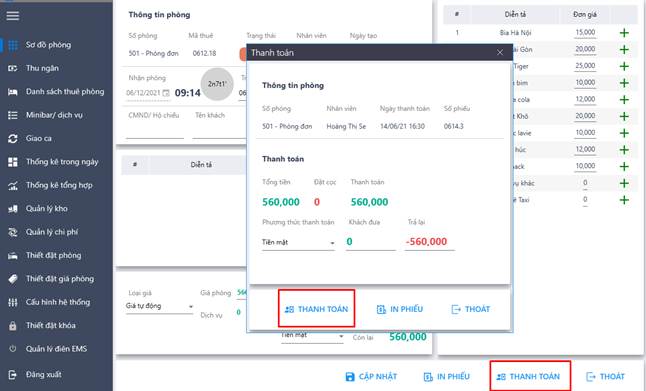Open the Loại giá dropdown
646x391 pixels.
(x=159, y=306)
